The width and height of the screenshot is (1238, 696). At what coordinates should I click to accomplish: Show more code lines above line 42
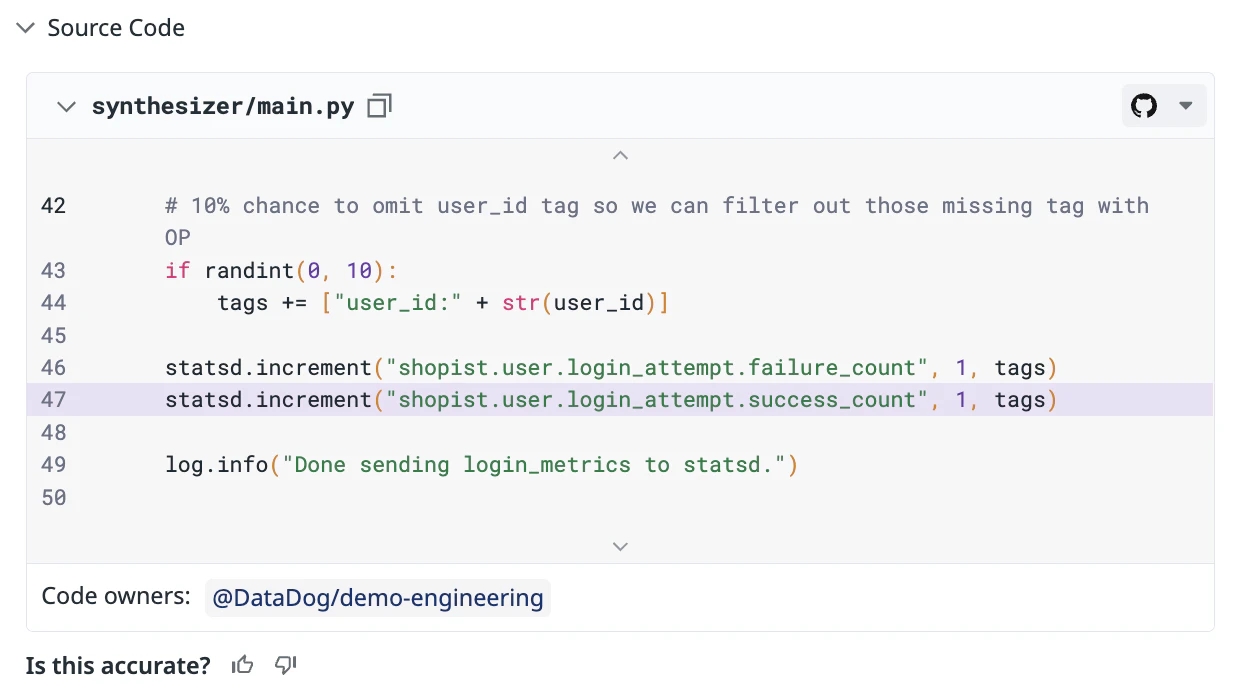pyautogui.click(x=620, y=156)
